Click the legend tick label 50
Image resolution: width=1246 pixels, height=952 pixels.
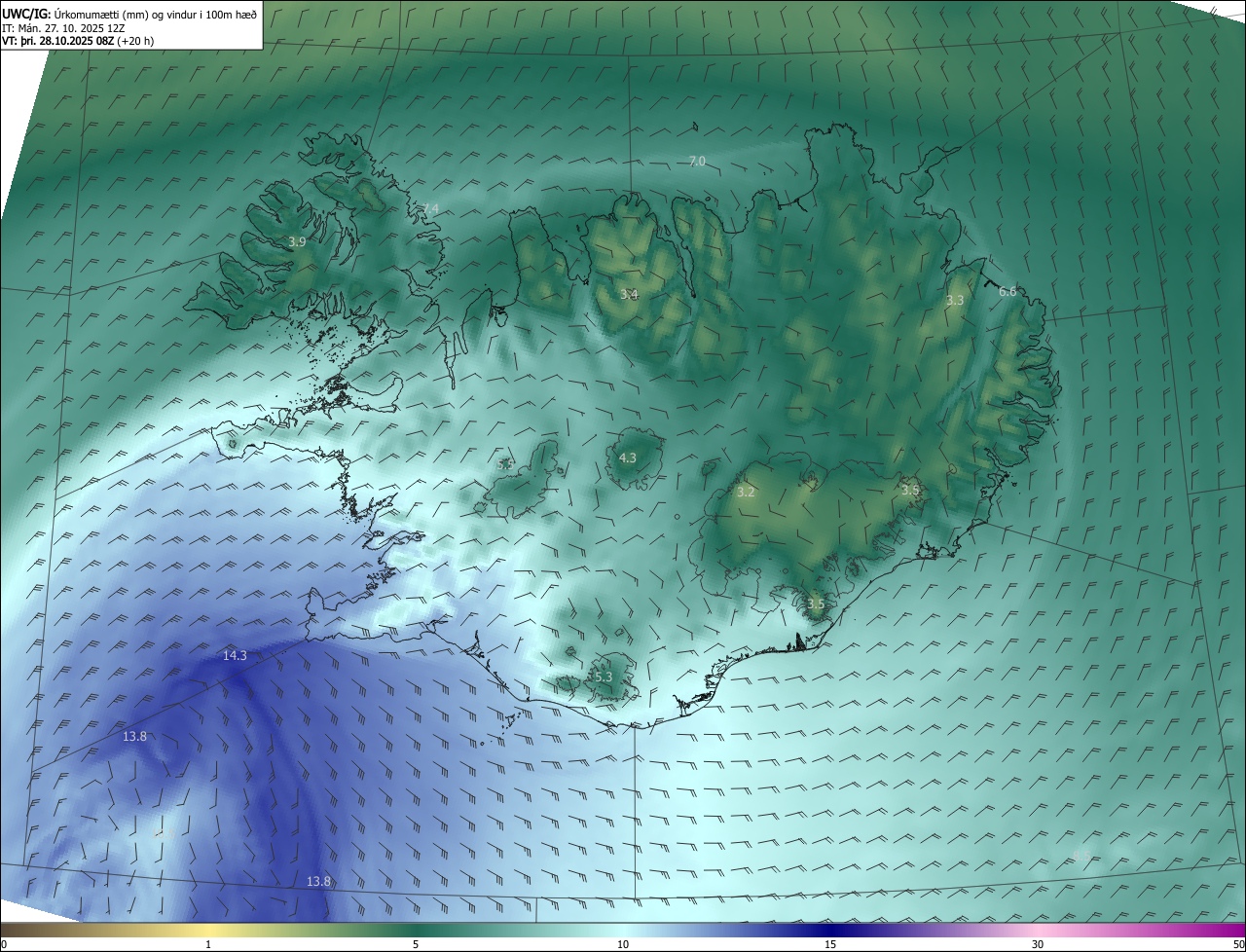(1238, 944)
